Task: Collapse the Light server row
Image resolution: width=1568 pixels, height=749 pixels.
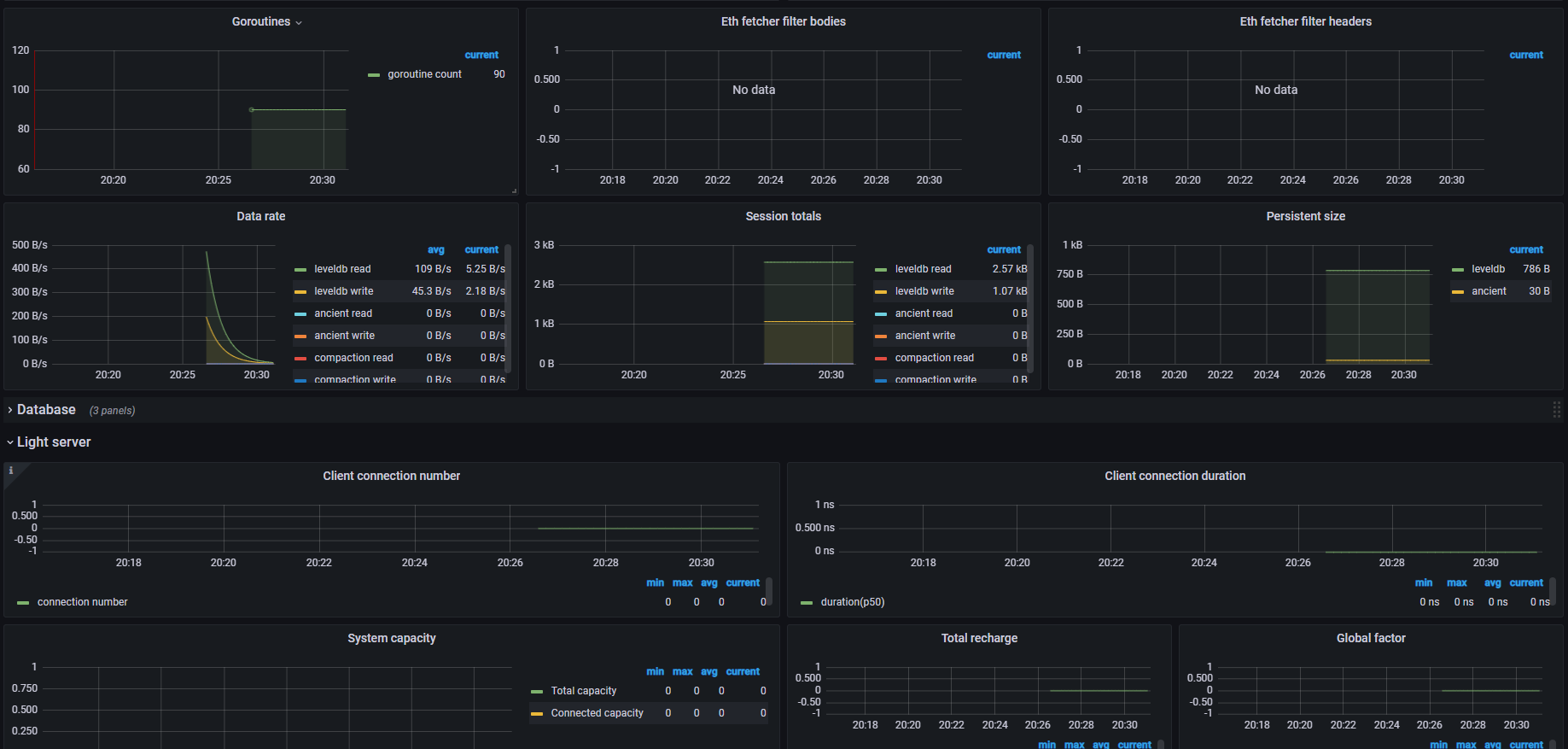Action: (54, 442)
